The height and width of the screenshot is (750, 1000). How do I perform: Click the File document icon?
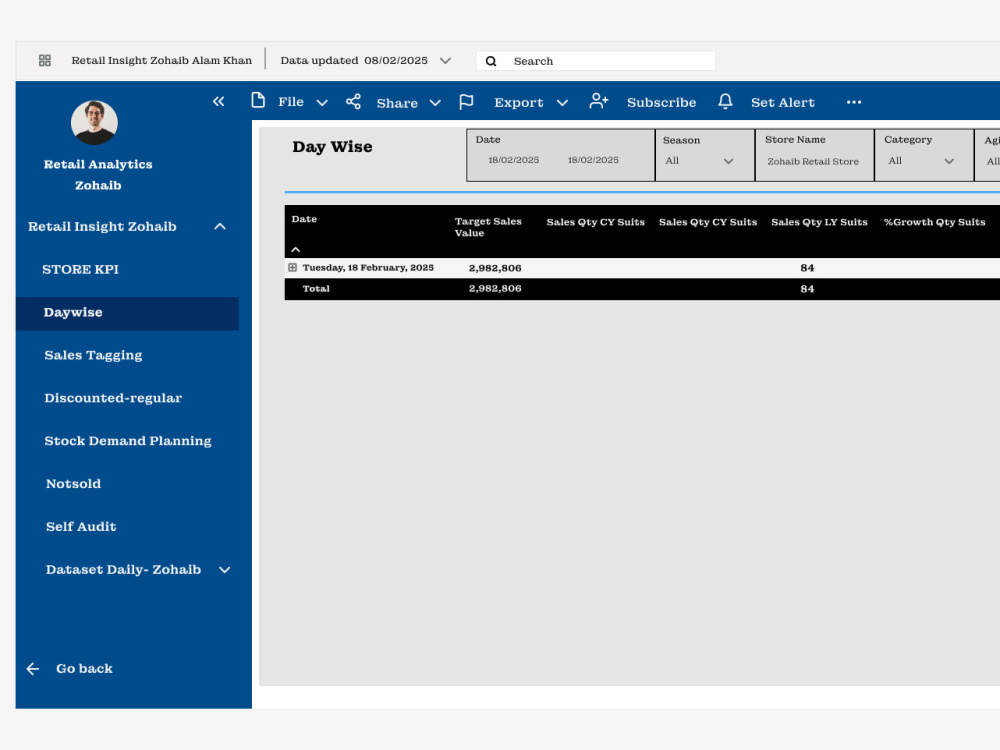pos(258,101)
